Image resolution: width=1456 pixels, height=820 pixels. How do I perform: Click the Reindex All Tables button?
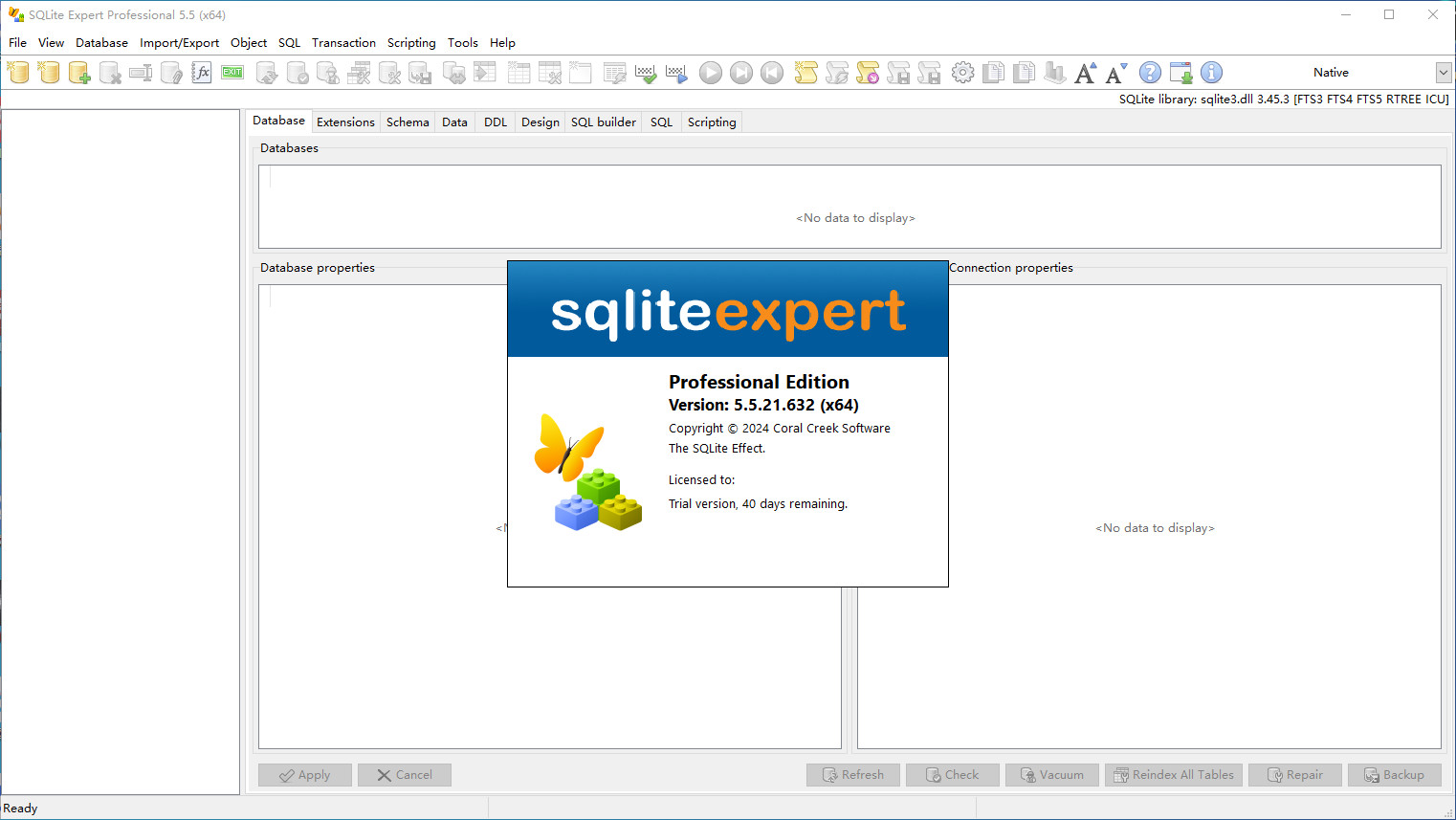coord(1174,775)
